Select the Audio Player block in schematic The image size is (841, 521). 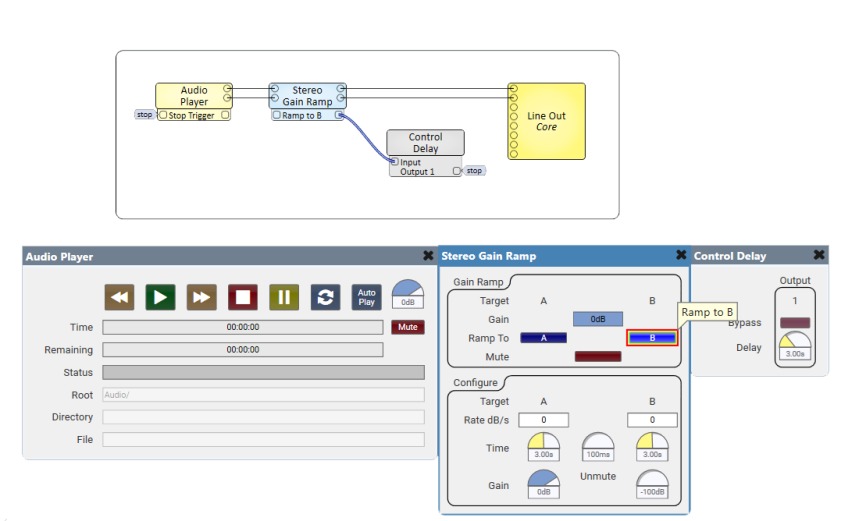click(x=194, y=96)
